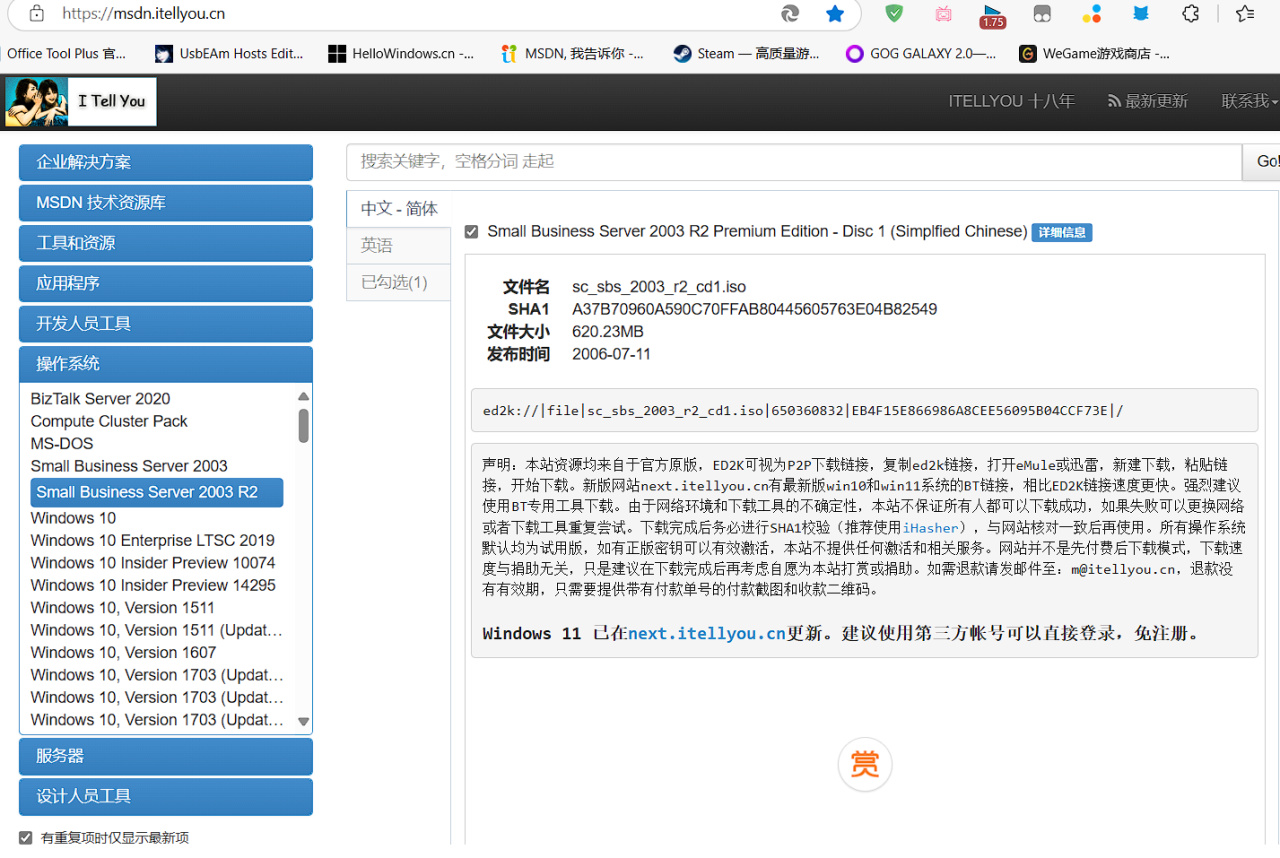
Task: Select Windows 10 Enterprise LTSC 2019
Action: tap(153, 541)
